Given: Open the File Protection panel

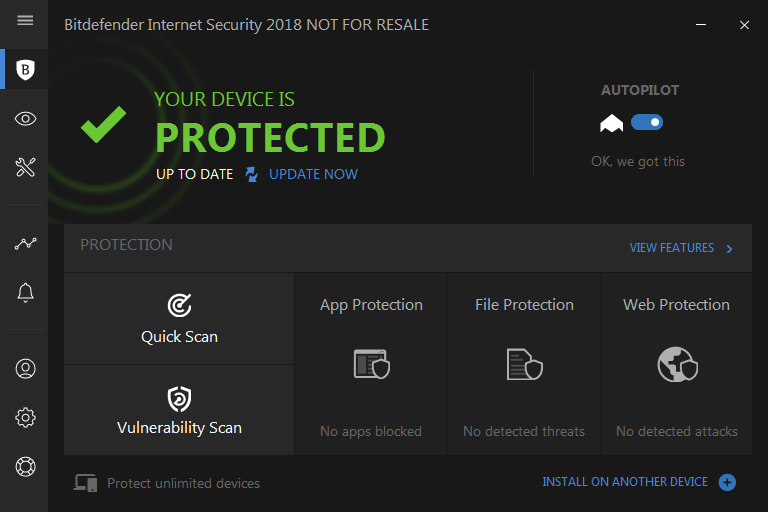Looking at the screenshot, I should click(524, 364).
